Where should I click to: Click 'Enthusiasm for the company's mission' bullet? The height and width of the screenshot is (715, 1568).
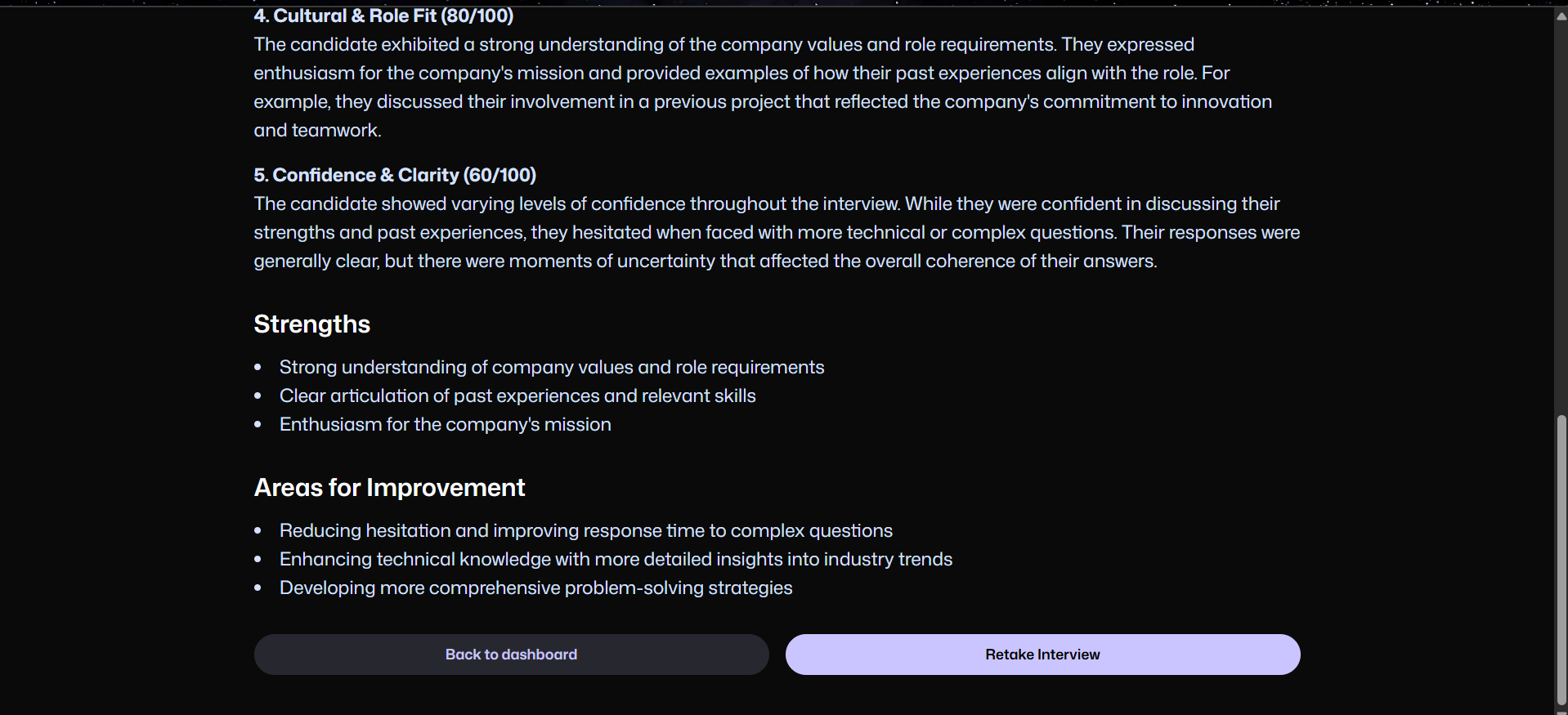click(x=445, y=425)
